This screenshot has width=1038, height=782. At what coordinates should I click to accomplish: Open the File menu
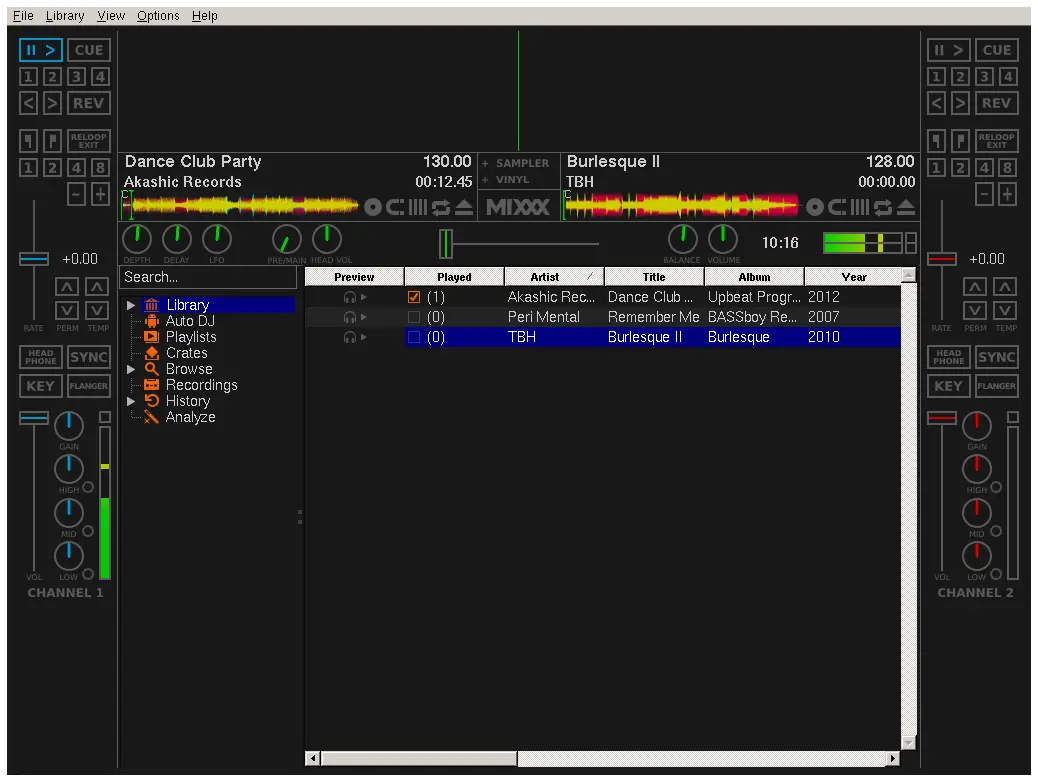pyautogui.click(x=23, y=16)
